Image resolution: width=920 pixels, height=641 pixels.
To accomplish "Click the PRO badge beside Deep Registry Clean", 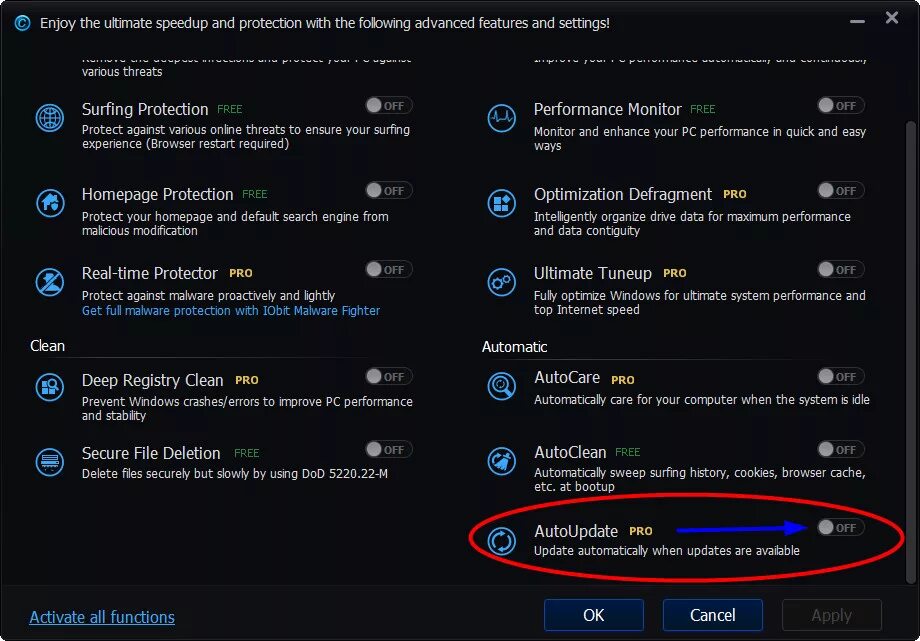I will pos(246,380).
